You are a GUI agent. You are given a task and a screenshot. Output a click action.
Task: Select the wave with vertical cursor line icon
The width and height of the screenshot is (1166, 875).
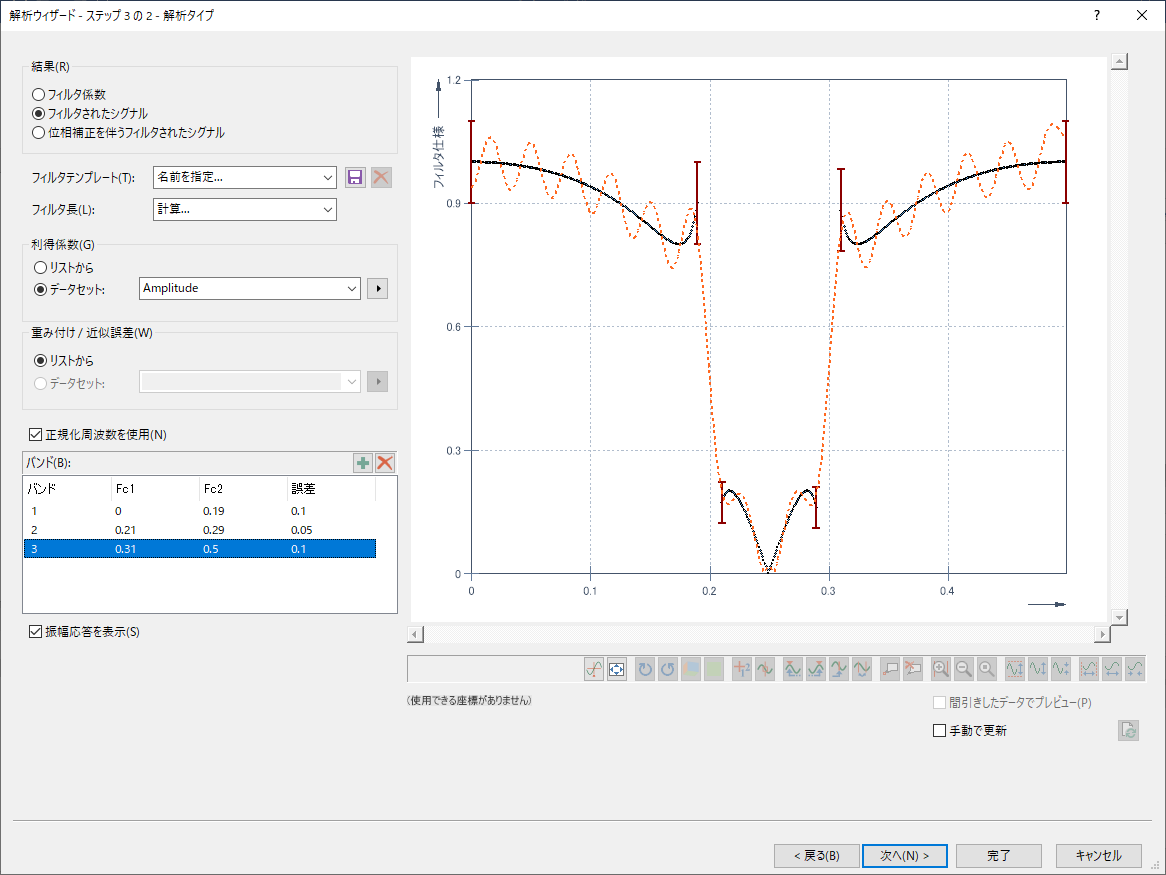click(x=764, y=669)
